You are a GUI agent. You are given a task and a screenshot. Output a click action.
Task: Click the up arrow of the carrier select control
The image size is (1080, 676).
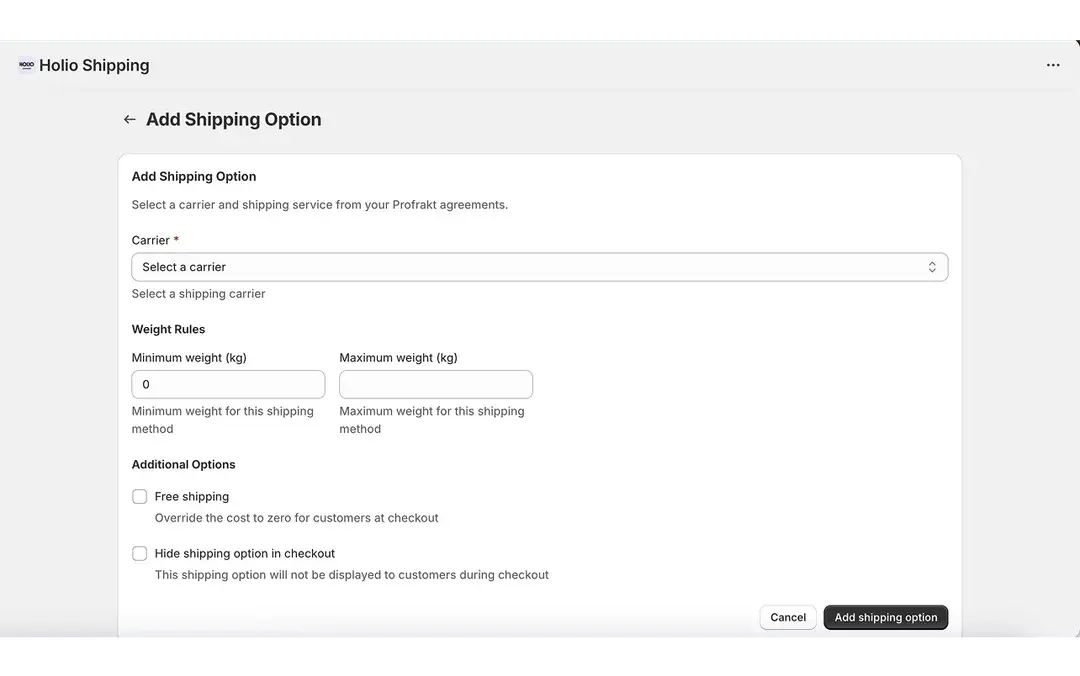click(x=932, y=263)
